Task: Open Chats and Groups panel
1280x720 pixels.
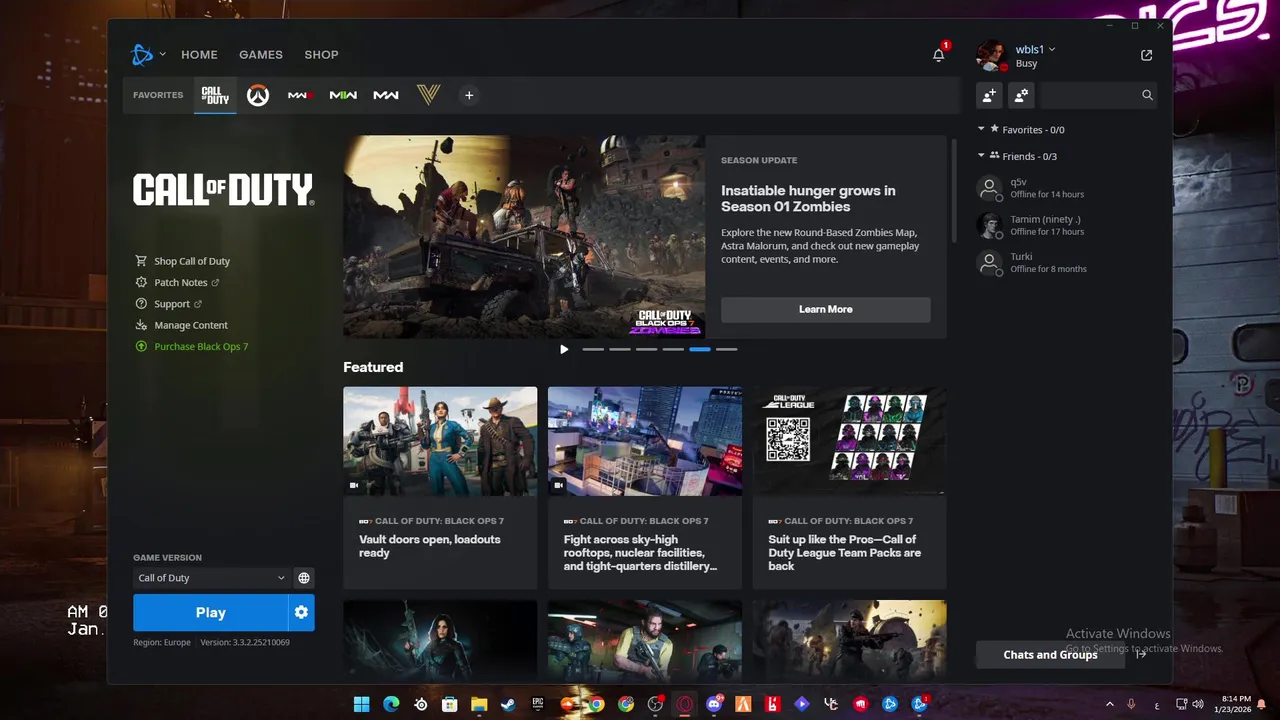Action: click(1050, 655)
